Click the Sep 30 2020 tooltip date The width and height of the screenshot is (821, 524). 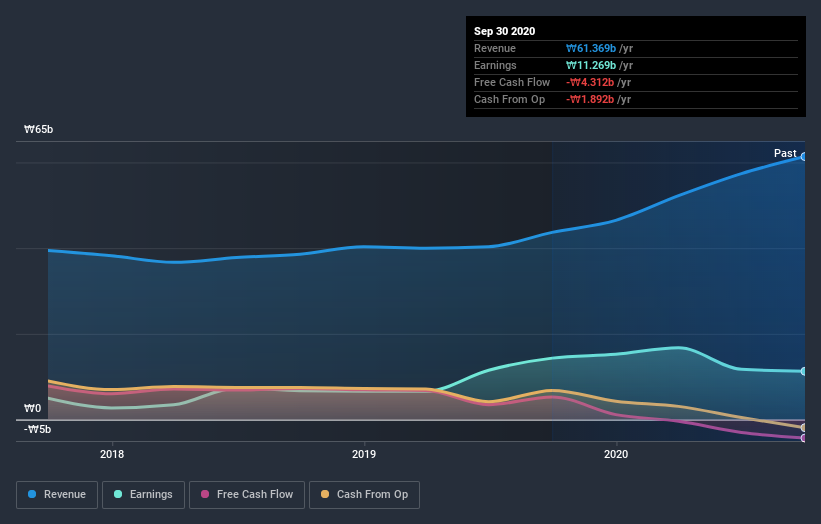point(504,31)
